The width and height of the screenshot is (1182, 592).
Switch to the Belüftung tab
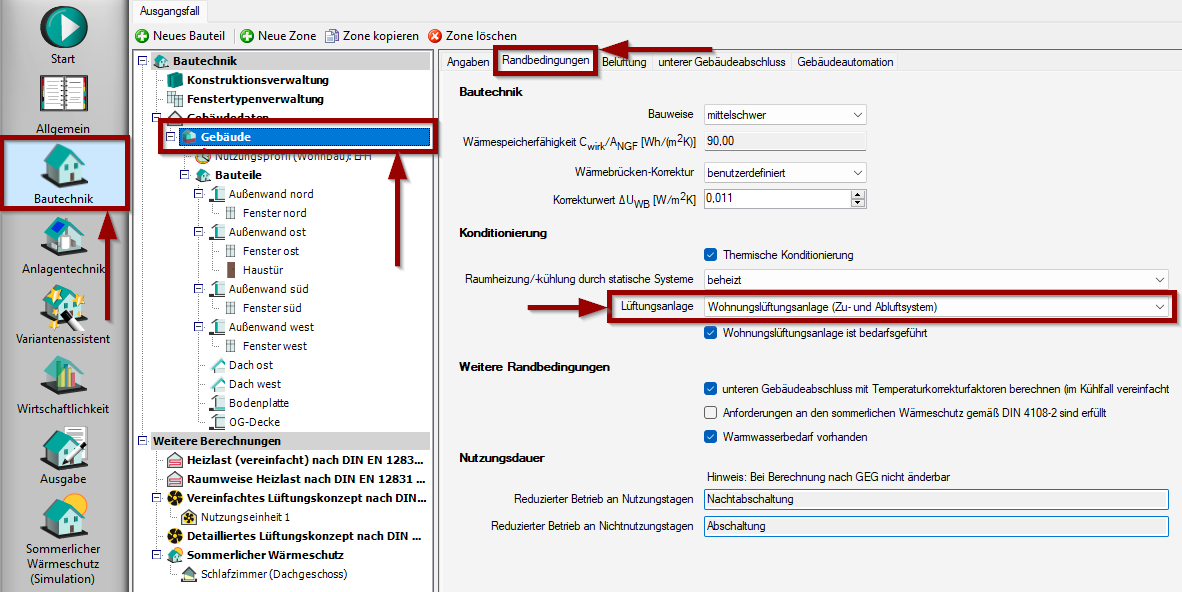click(624, 62)
